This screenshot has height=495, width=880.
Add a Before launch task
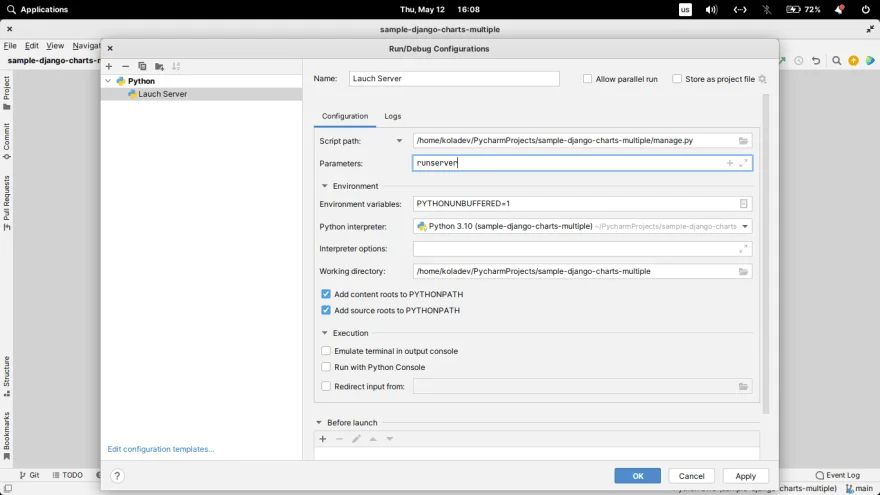323,439
